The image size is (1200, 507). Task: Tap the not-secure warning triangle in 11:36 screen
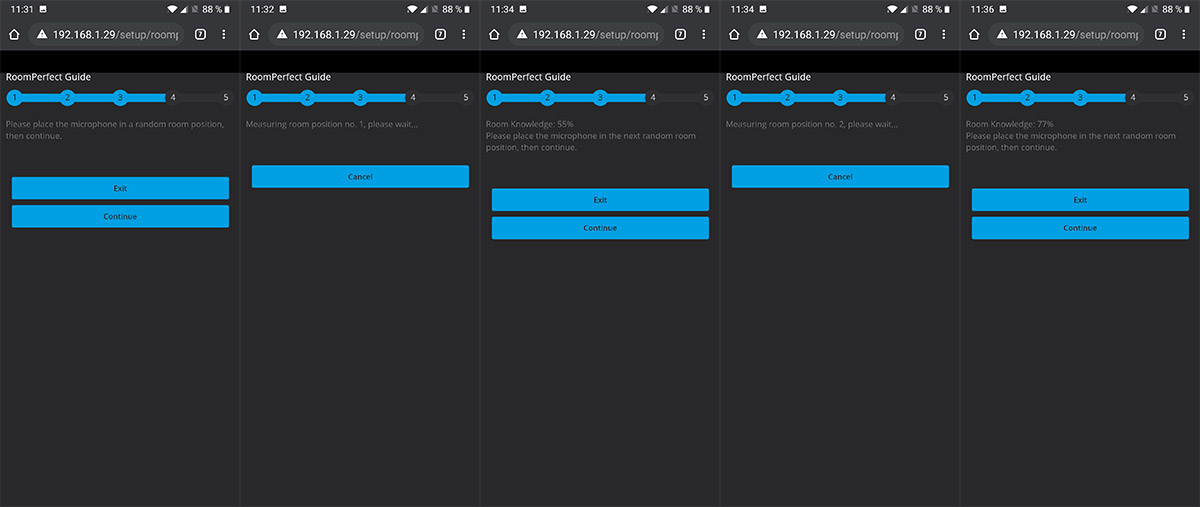(1002, 34)
